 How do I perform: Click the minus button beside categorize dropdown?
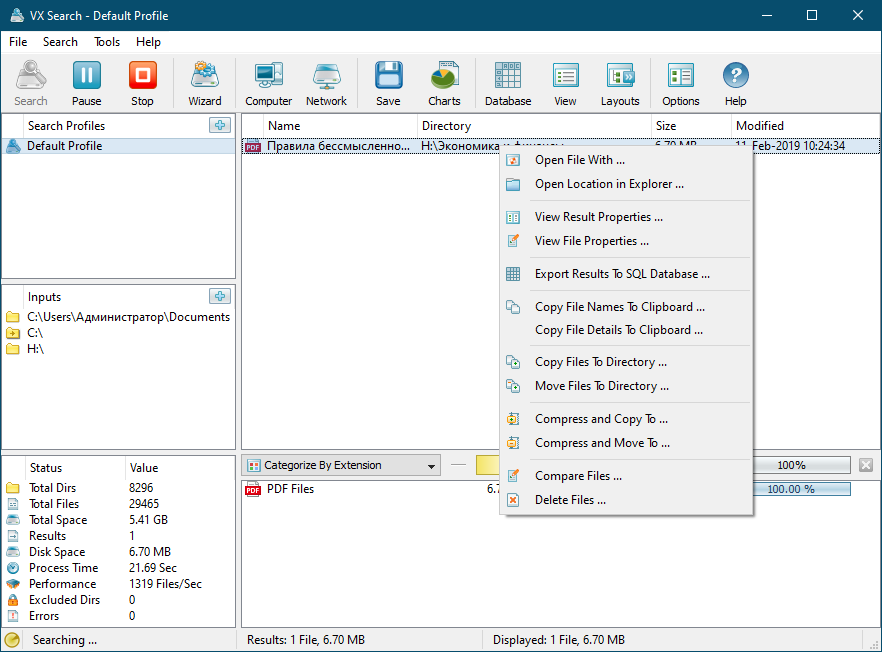(458, 465)
